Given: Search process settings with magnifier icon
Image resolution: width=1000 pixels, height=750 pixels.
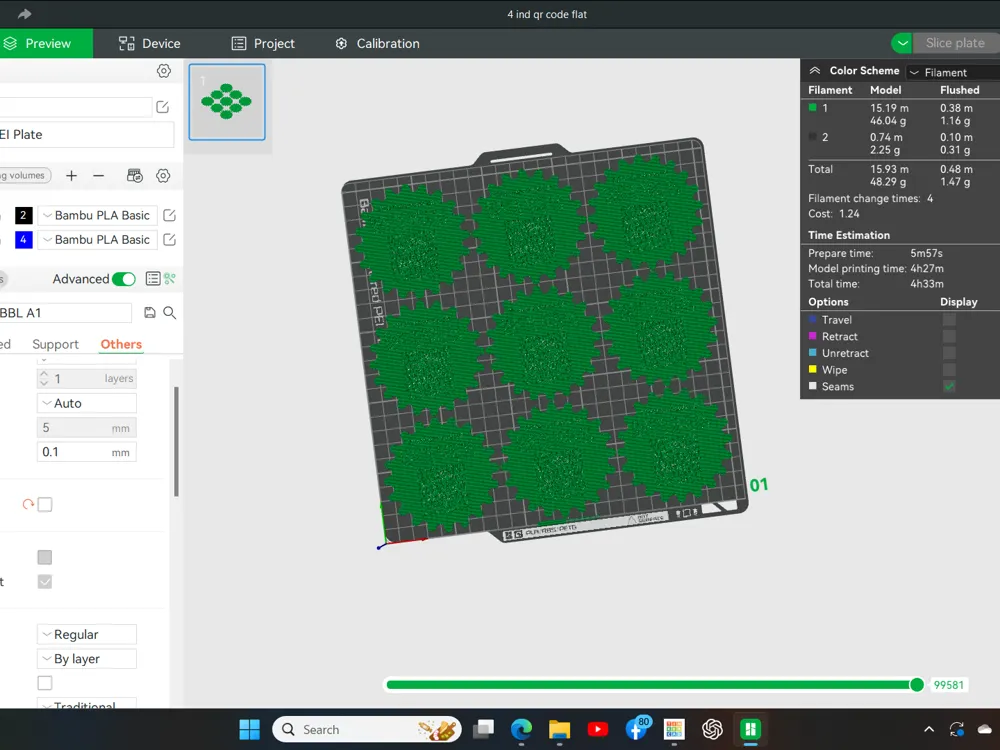Looking at the screenshot, I should tap(170, 312).
